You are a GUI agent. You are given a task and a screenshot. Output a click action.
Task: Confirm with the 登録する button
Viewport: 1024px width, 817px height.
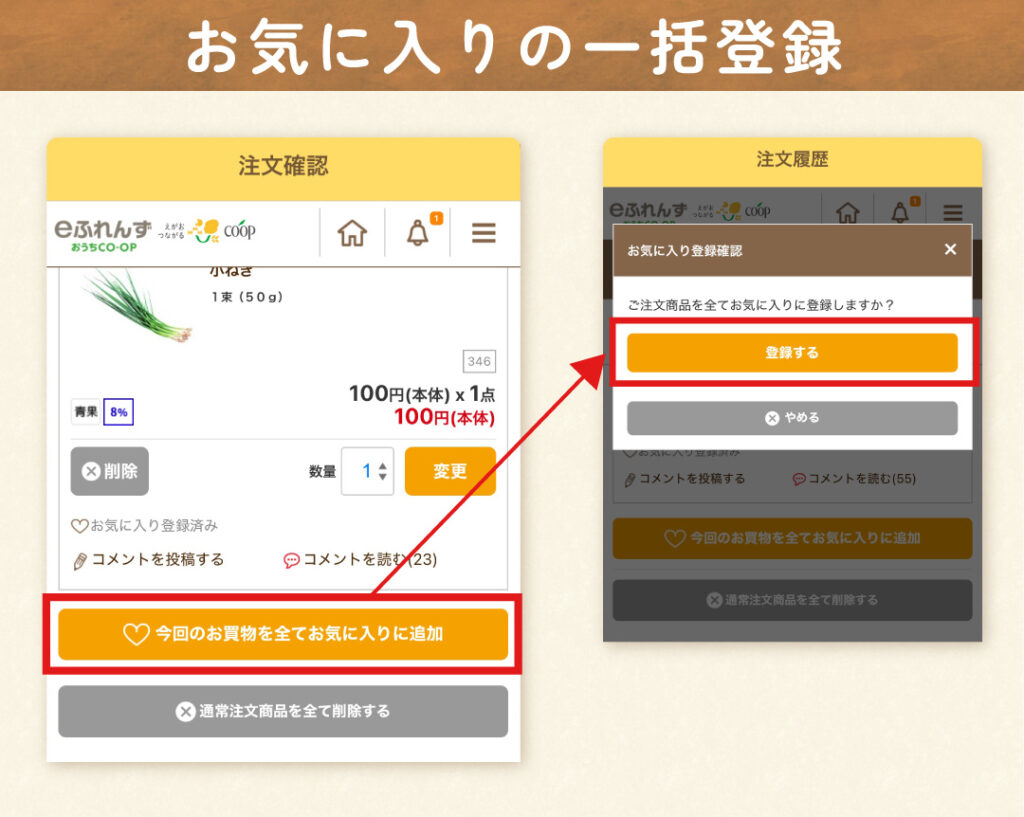coord(792,353)
